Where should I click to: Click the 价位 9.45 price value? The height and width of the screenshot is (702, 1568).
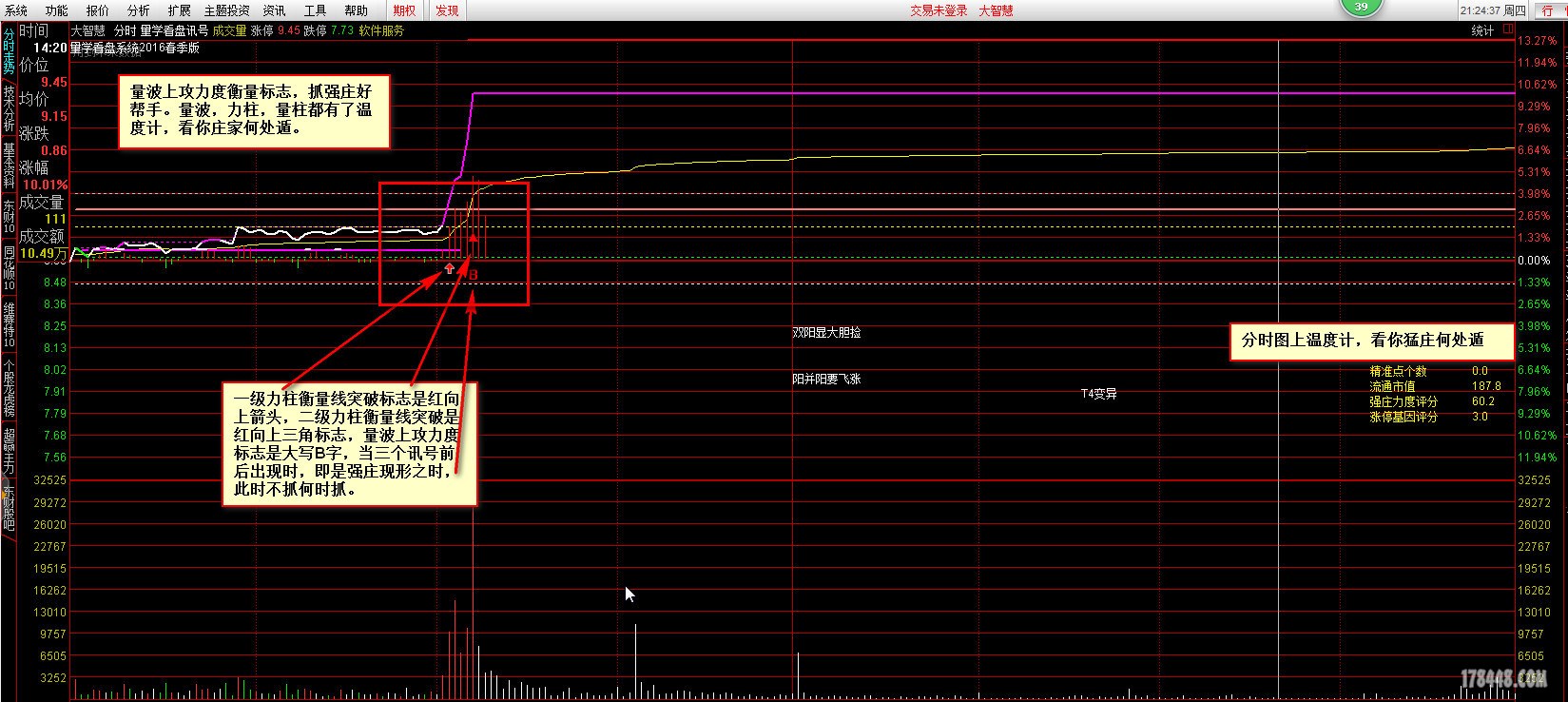coord(54,82)
